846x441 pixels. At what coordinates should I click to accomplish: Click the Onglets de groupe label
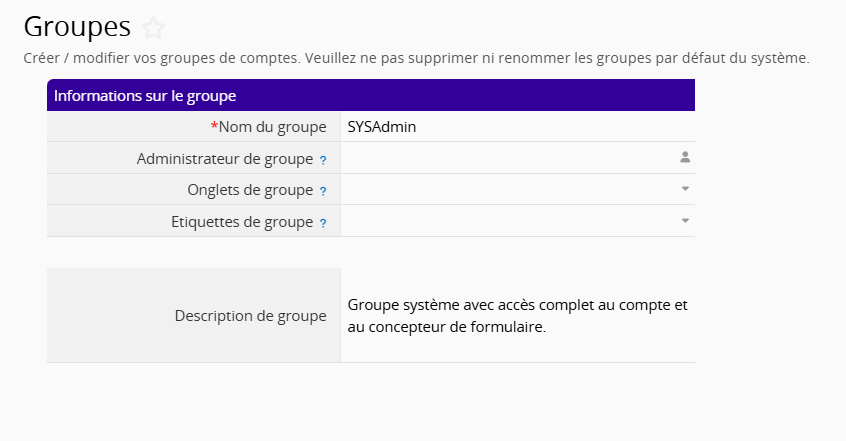click(250, 190)
